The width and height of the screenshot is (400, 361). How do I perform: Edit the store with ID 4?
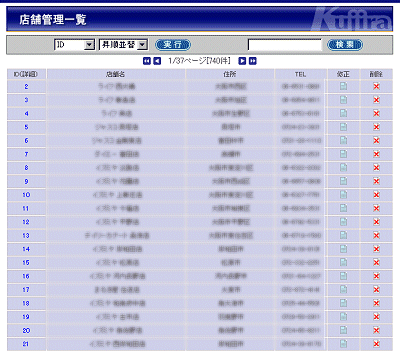click(x=343, y=114)
